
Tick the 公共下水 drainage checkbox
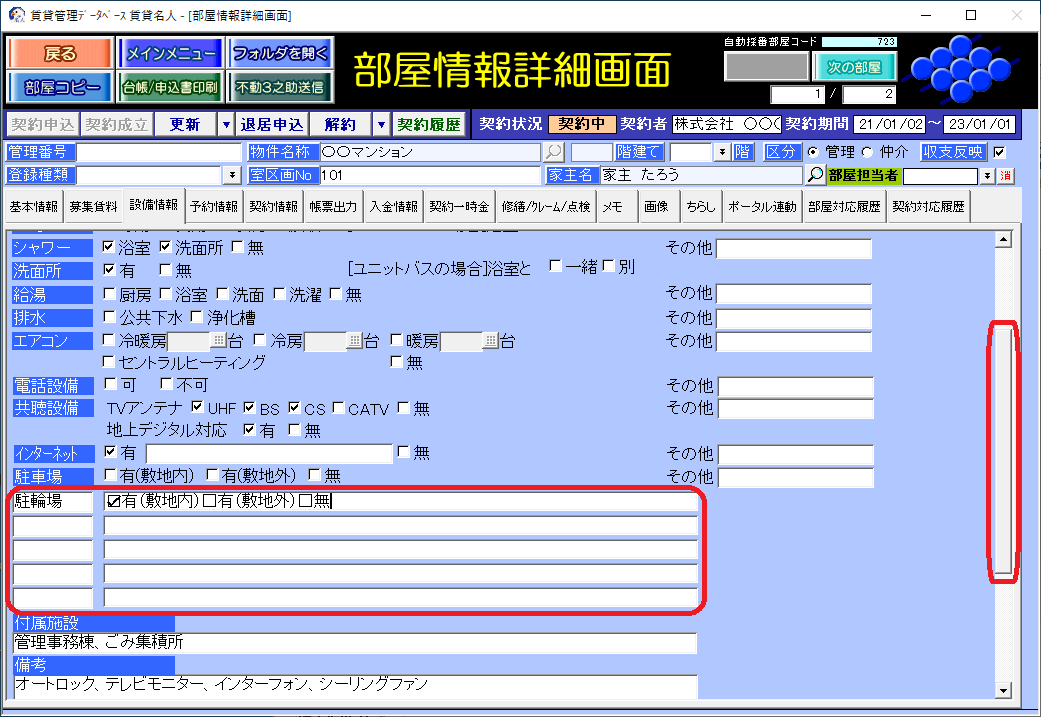(x=110, y=318)
